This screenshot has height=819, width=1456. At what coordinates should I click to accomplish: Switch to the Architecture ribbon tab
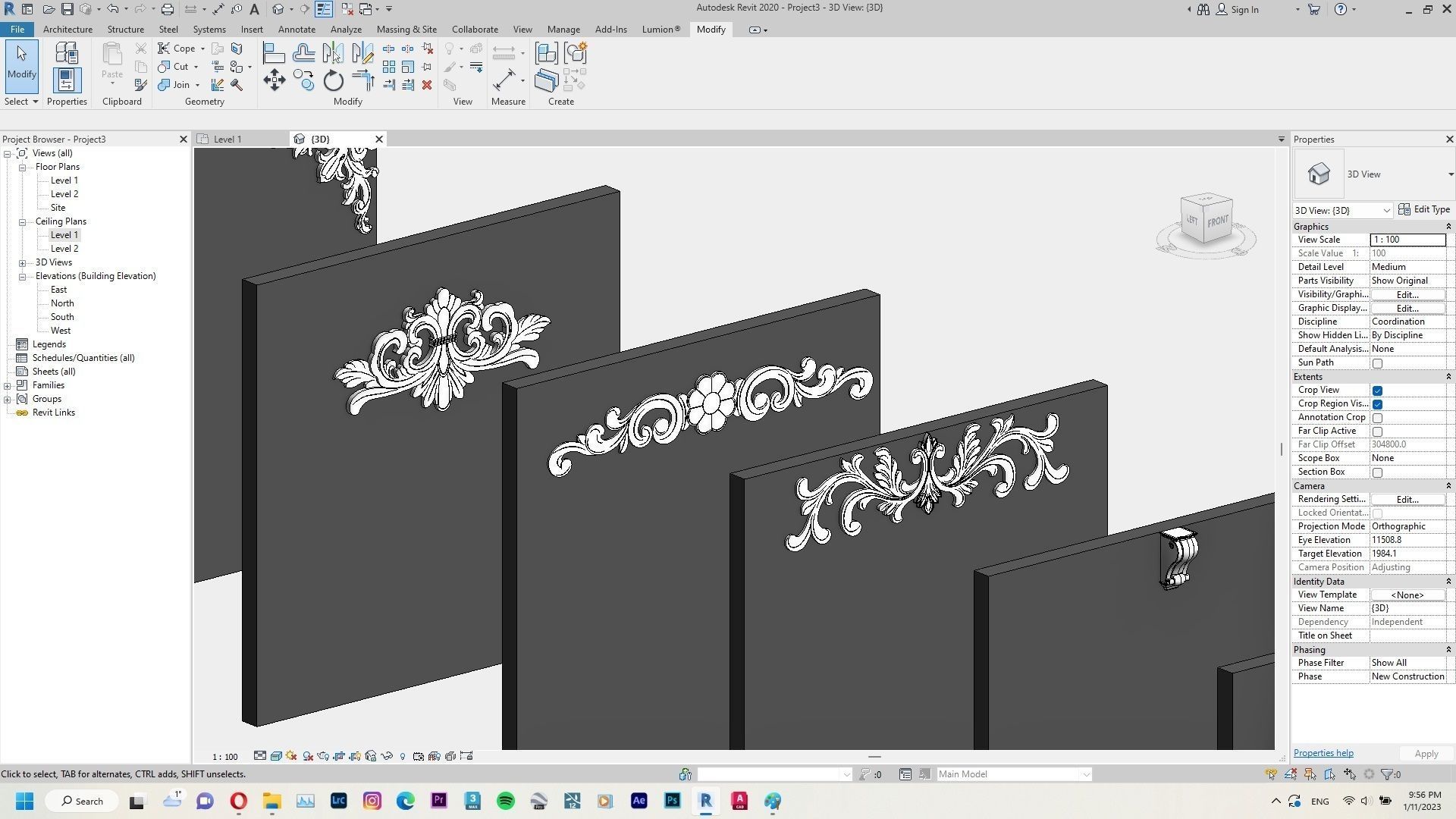(67, 29)
